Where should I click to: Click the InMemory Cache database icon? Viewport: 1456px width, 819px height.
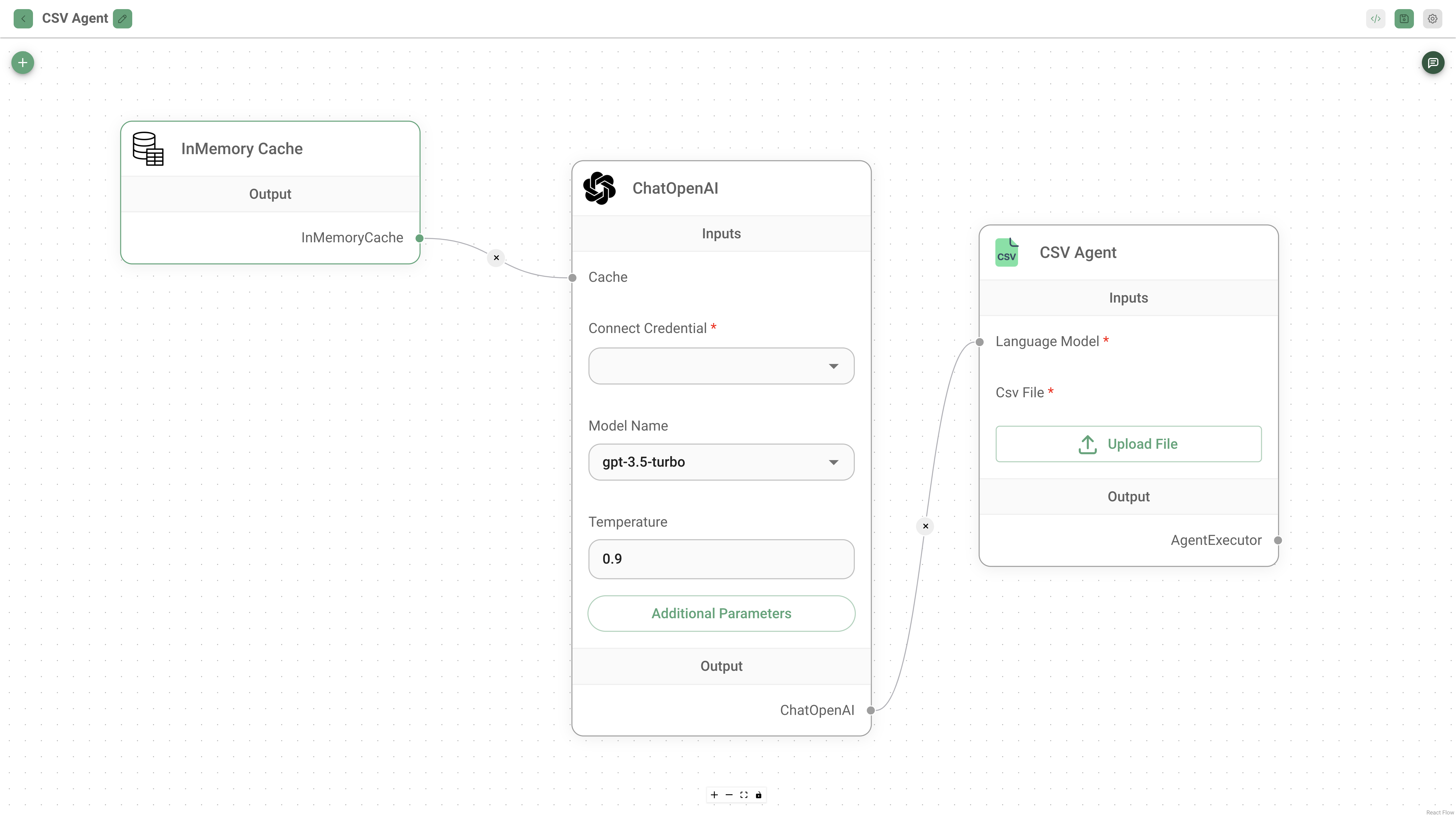148,149
